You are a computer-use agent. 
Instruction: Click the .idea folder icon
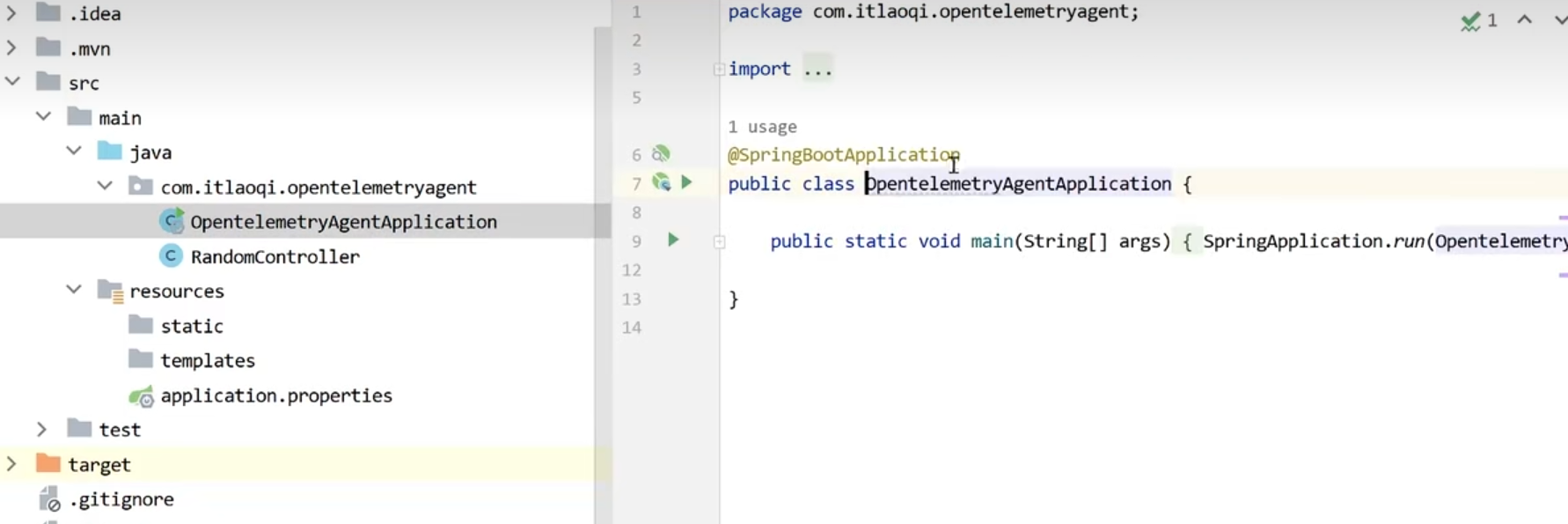(x=48, y=12)
